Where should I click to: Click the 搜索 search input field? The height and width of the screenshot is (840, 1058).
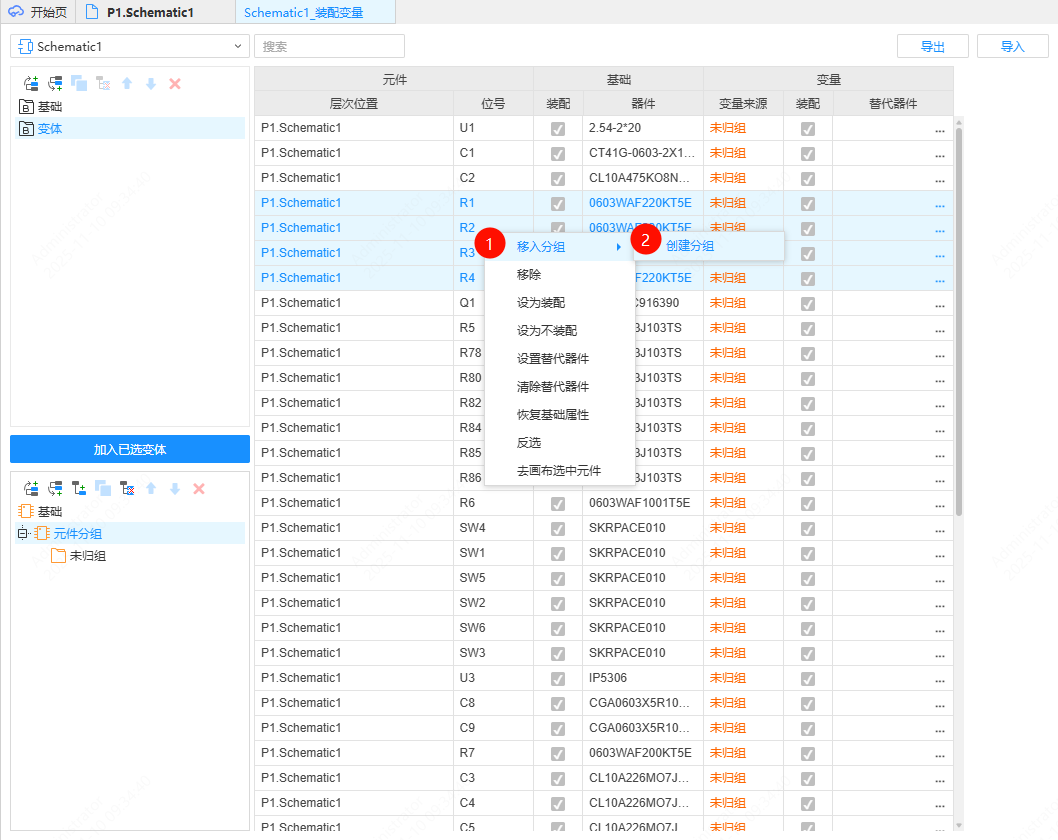pyautogui.click(x=330, y=46)
